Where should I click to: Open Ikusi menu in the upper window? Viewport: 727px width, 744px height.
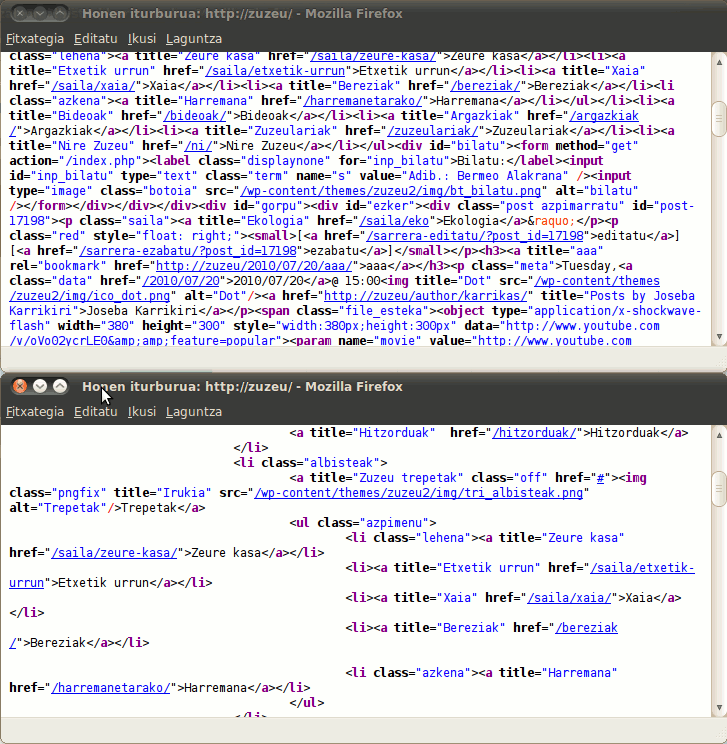point(142,39)
